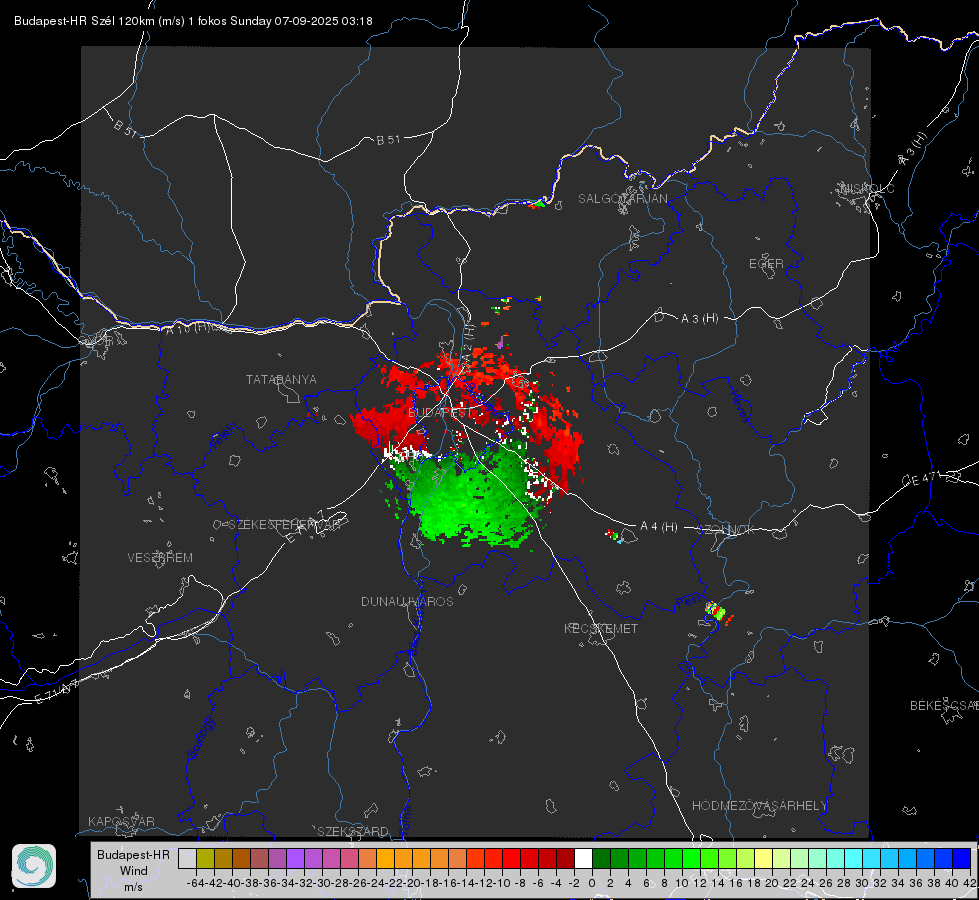Click the A 4 (H) road label
The height and width of the screenshot is (900, 979).
pos(659,527)
